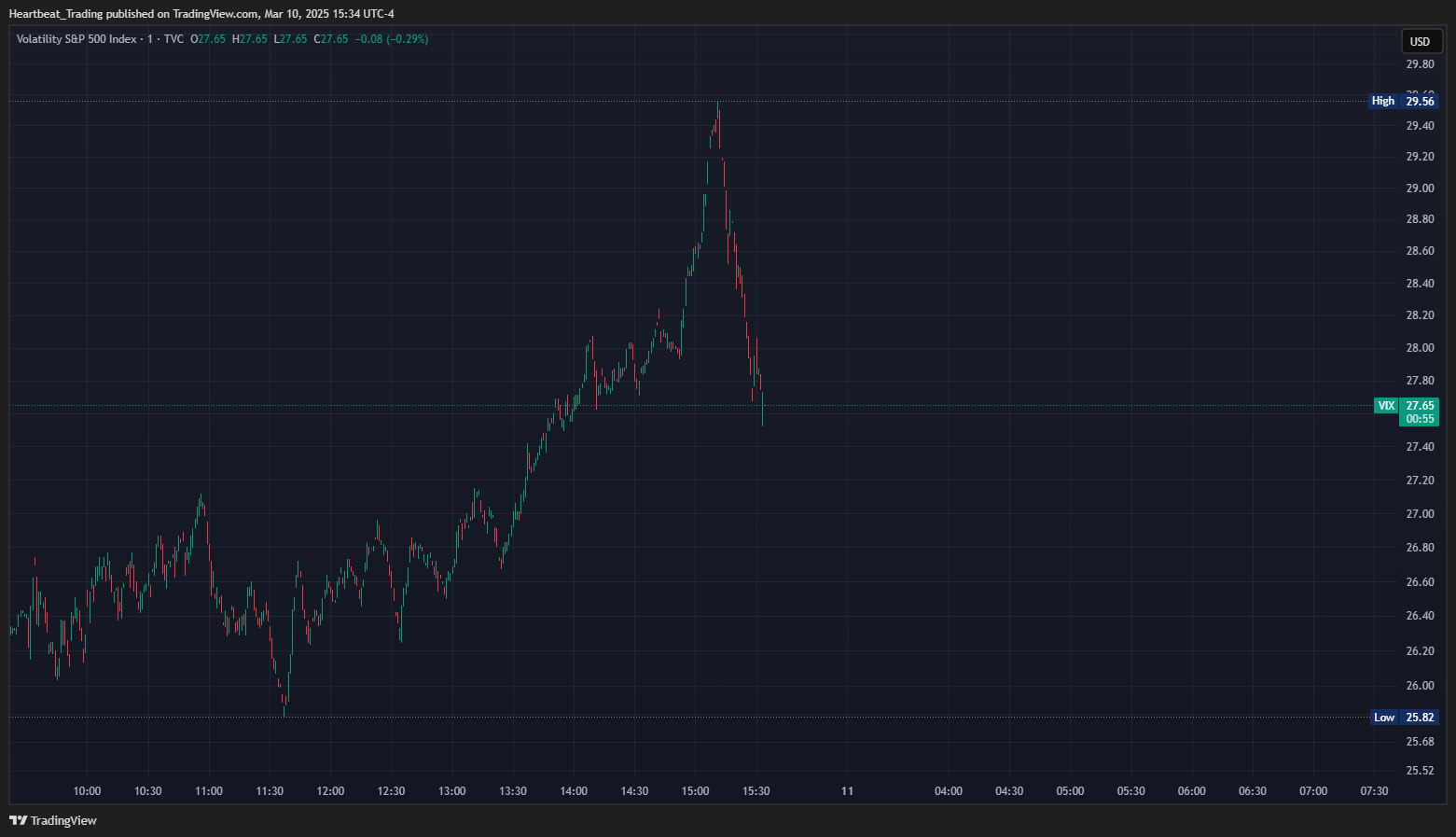Click the 28.40 price axis label
Screen dimensions: 1456x837
click(1420, 284)
